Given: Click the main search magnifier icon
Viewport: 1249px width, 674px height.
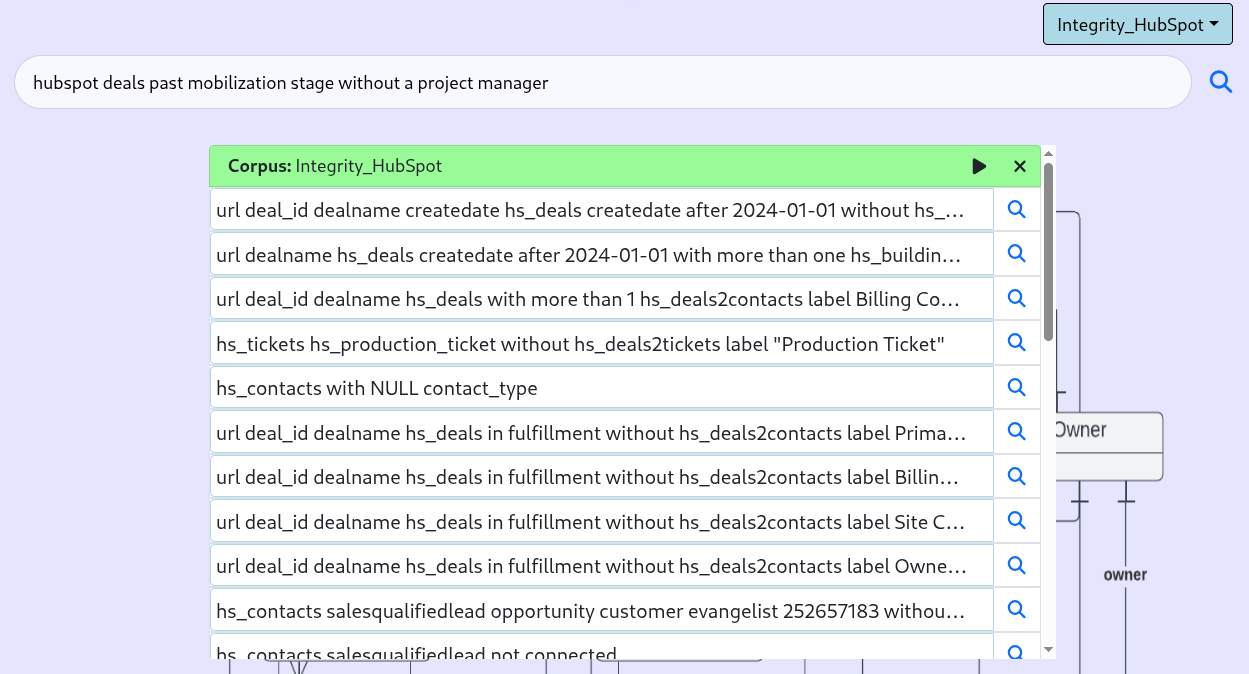Looking at the screenshot, I should [x=1220, y=82].
